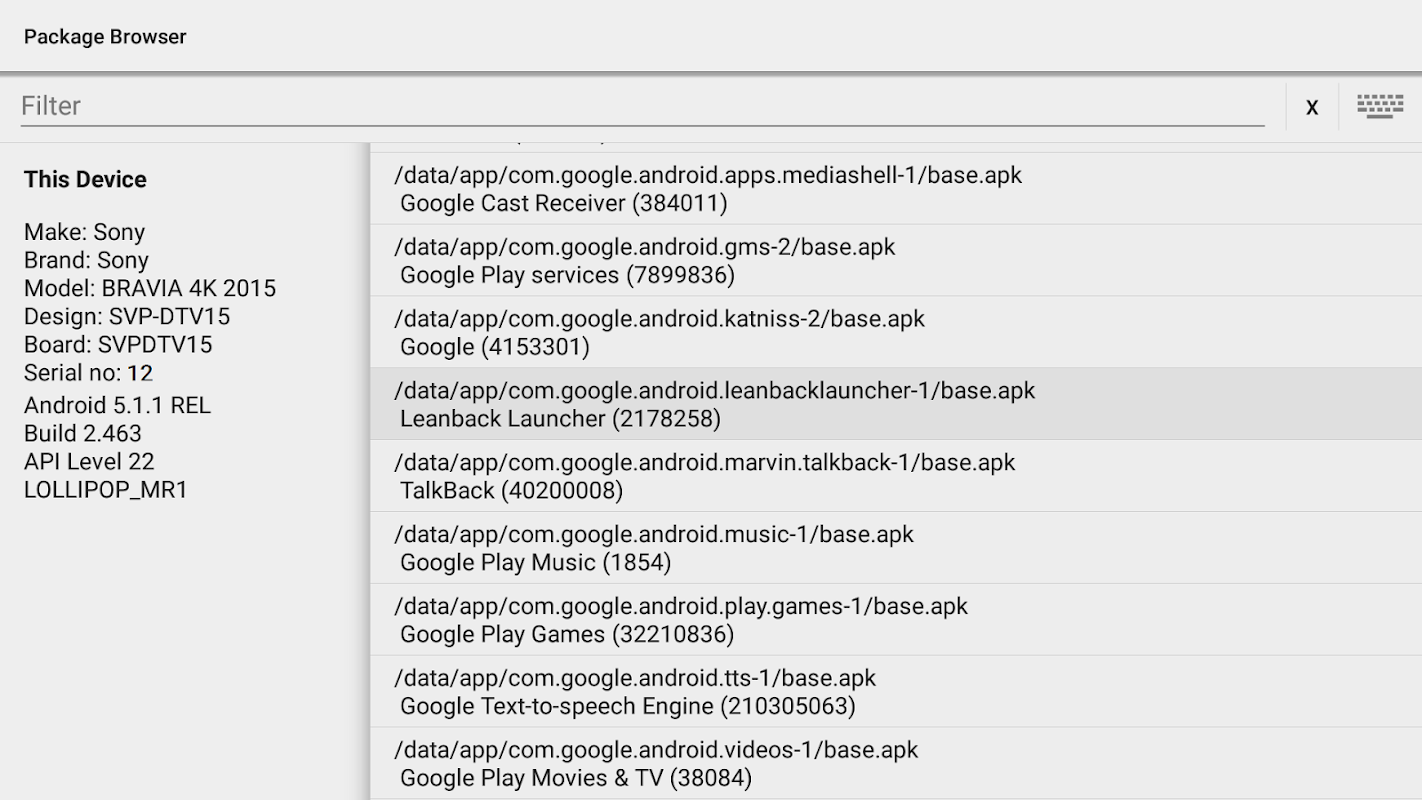Click the API Level 22 text
The image size is (1422, 800).
89,462
